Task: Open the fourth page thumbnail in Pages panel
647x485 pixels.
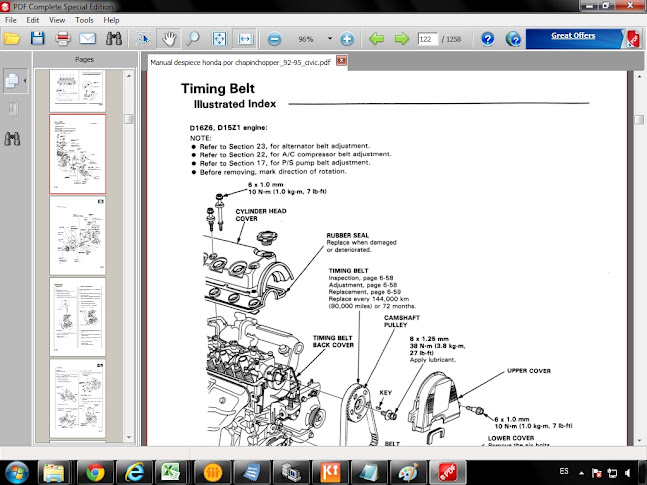Action: coord(78,317)
